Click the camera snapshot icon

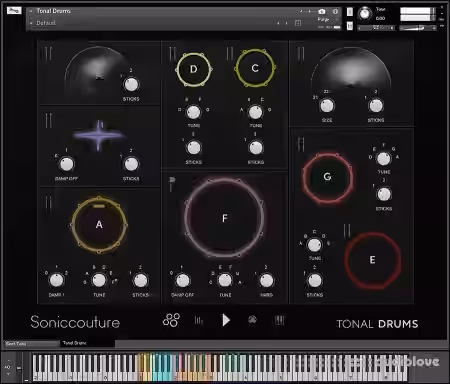(322, 11)
